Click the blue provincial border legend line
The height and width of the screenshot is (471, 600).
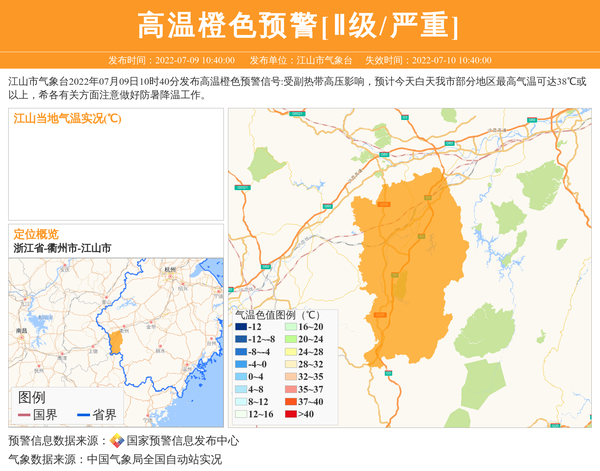[x=81, y=415]
